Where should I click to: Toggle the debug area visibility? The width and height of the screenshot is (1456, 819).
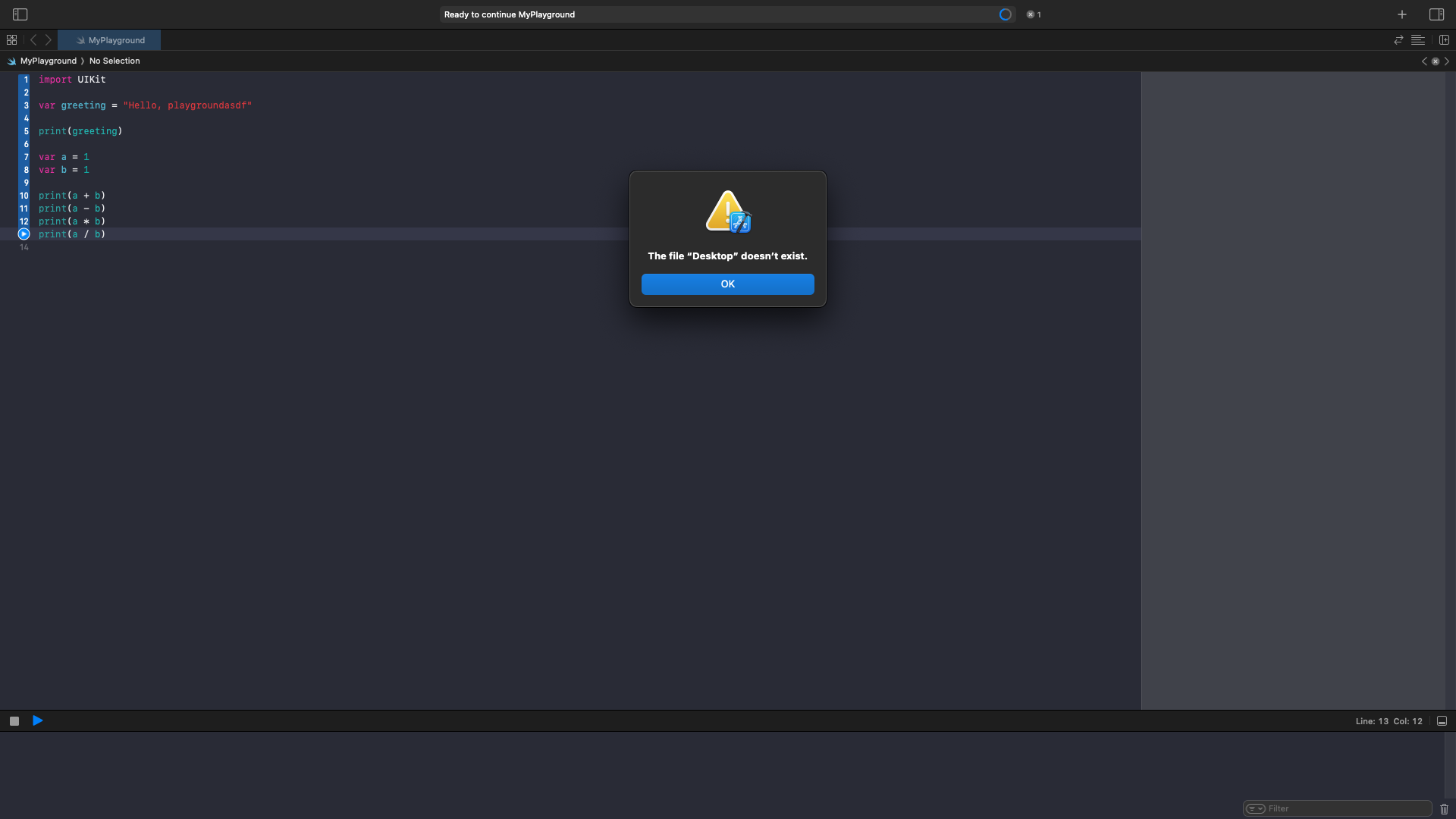coord(1442,721)
